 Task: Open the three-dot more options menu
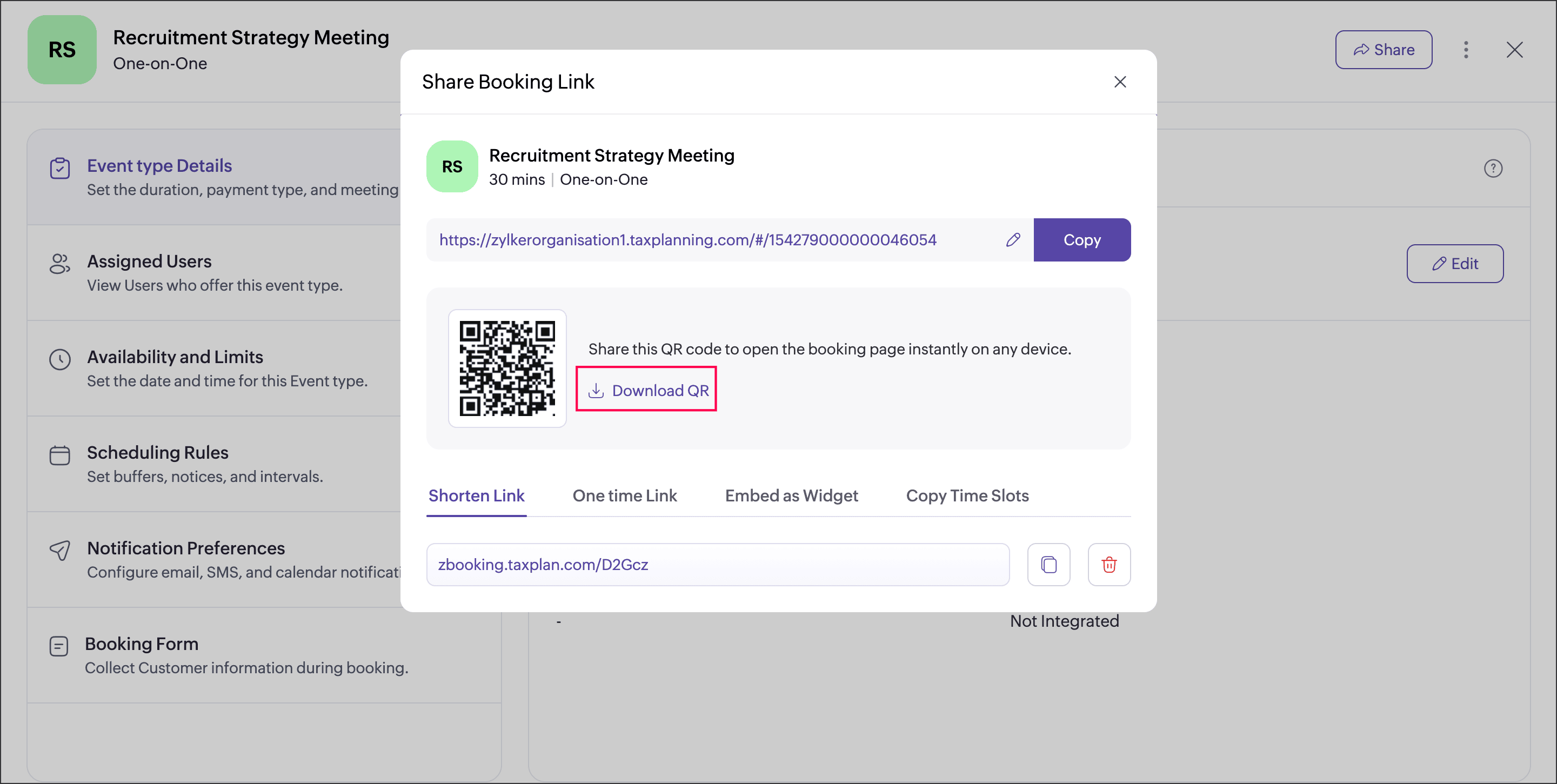pyautogui.click(x=1466, y=50)
